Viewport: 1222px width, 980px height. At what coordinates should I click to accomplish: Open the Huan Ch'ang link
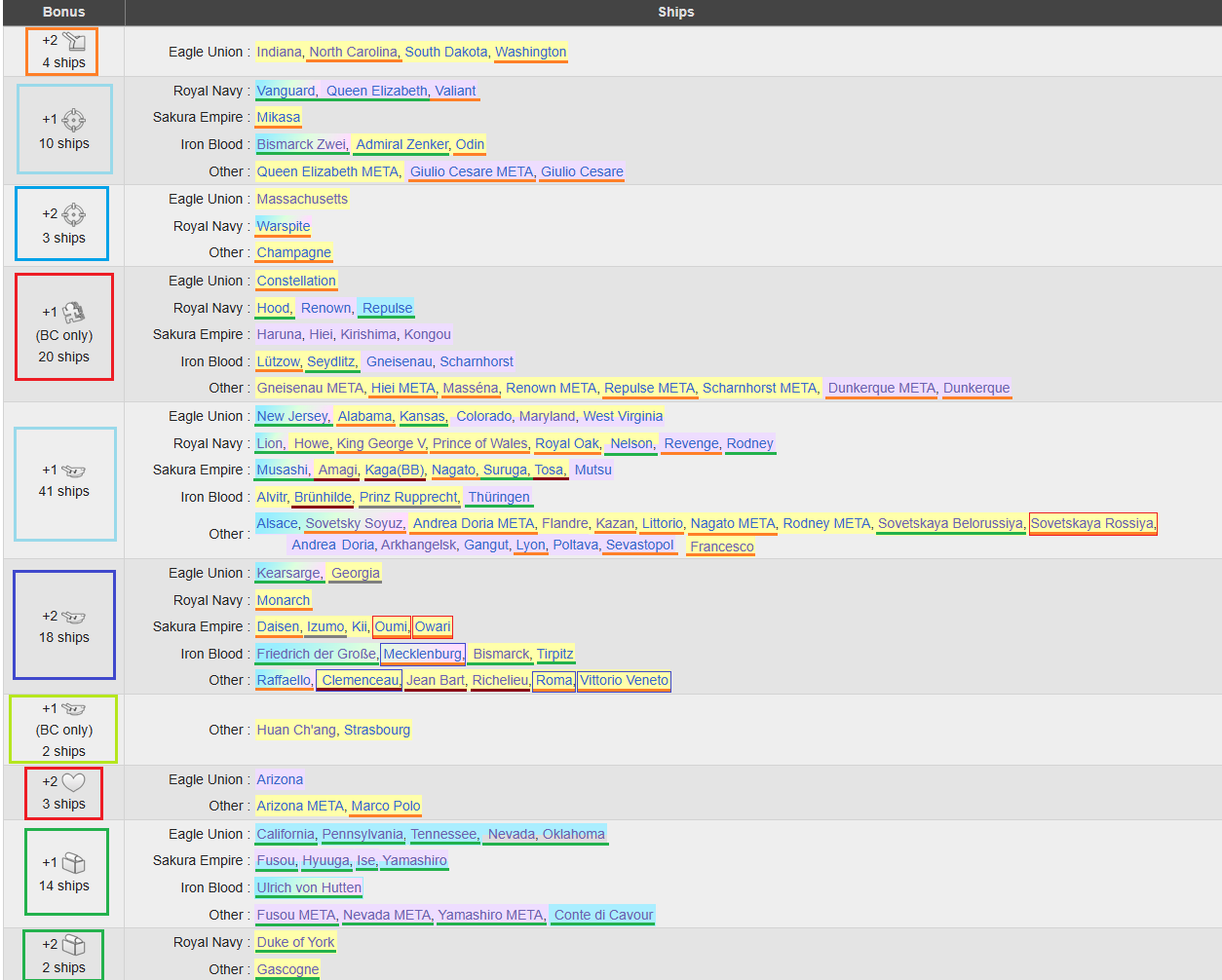(296, 730)
